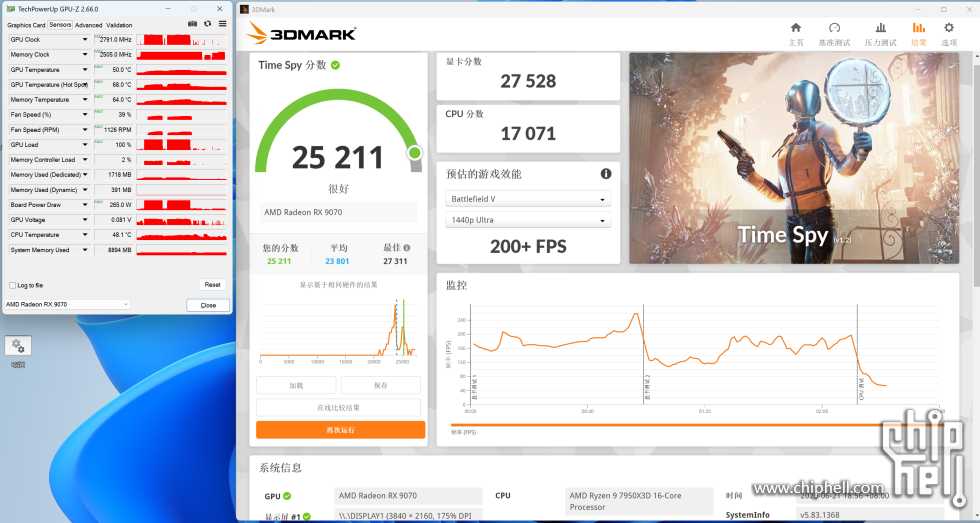
Task: Select the Sensors tab in GPU-Z
Action: tap(60, 24)
